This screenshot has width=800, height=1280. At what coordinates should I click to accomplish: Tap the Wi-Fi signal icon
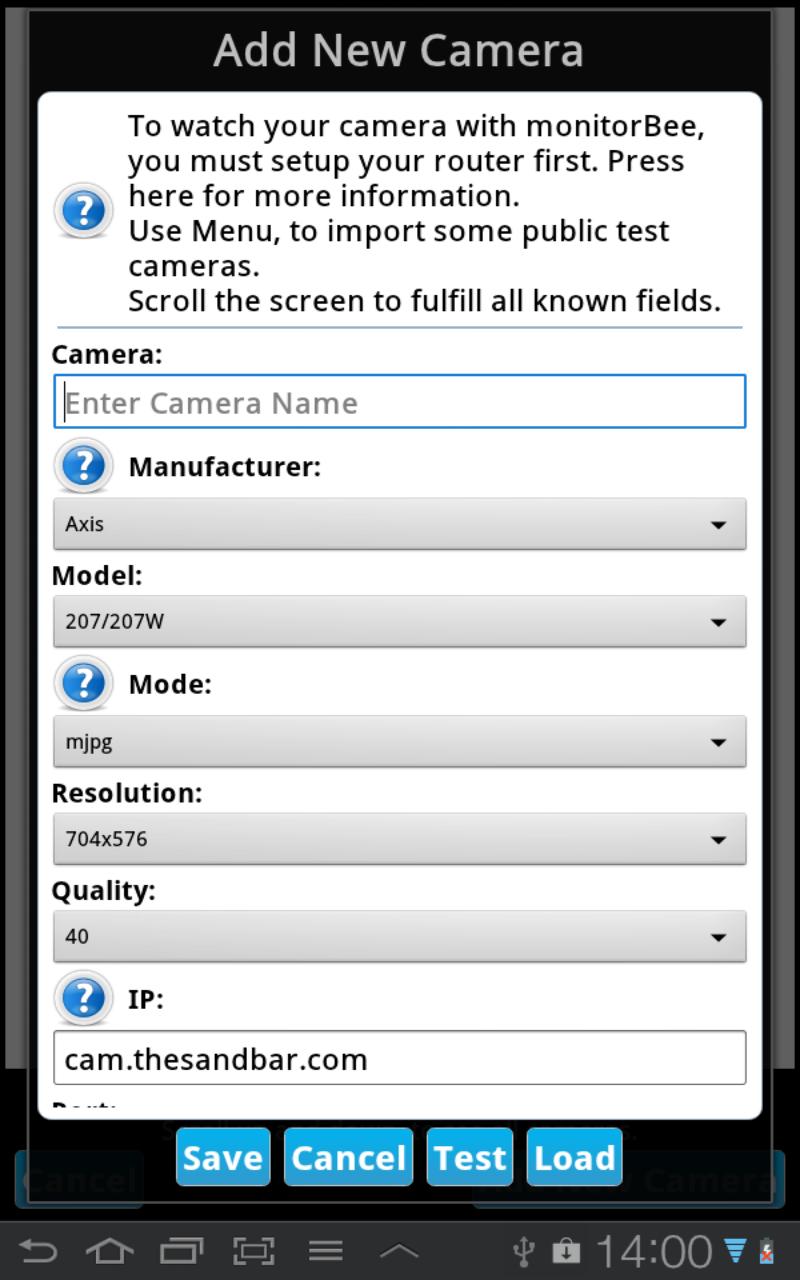point(735,1251)
